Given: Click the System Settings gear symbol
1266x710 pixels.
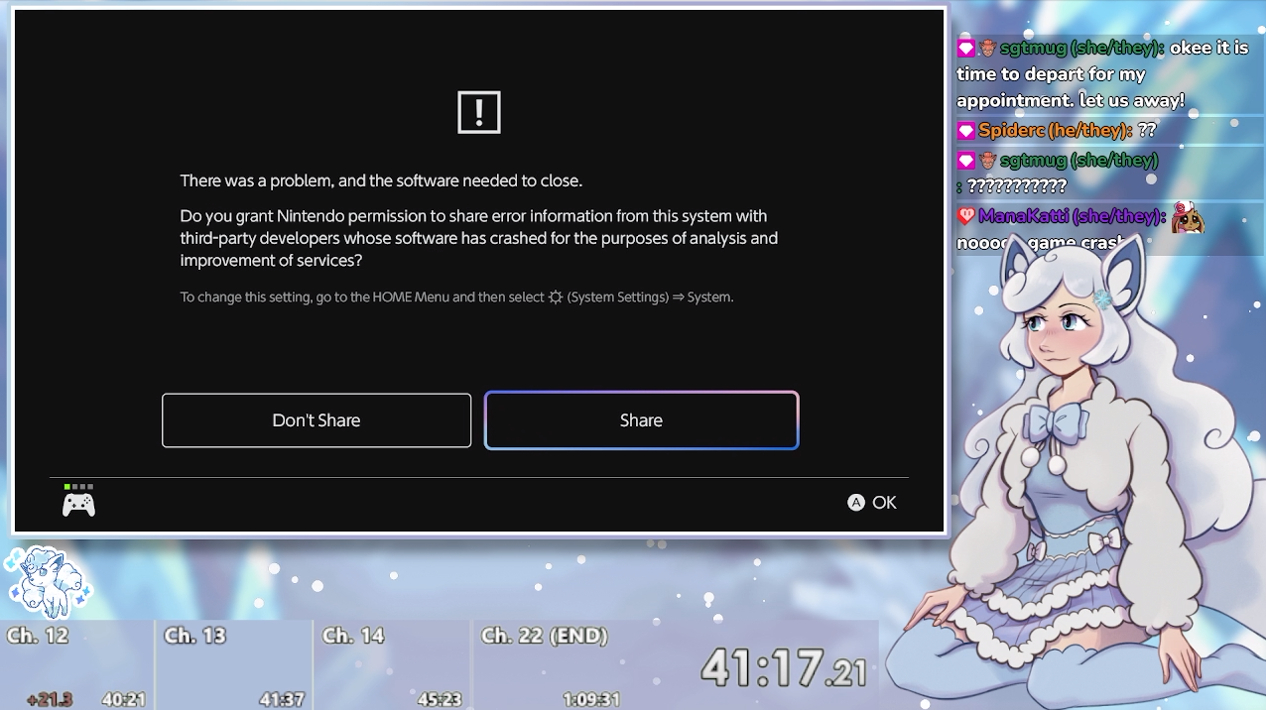Looking at the screenshot, I should coord(555,297).
